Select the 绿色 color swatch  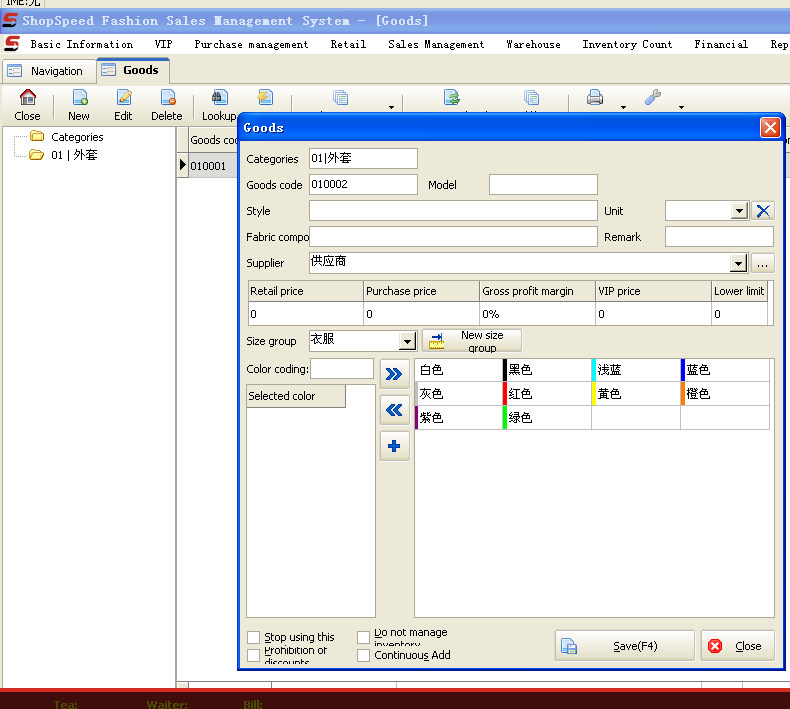pos(547,417)
